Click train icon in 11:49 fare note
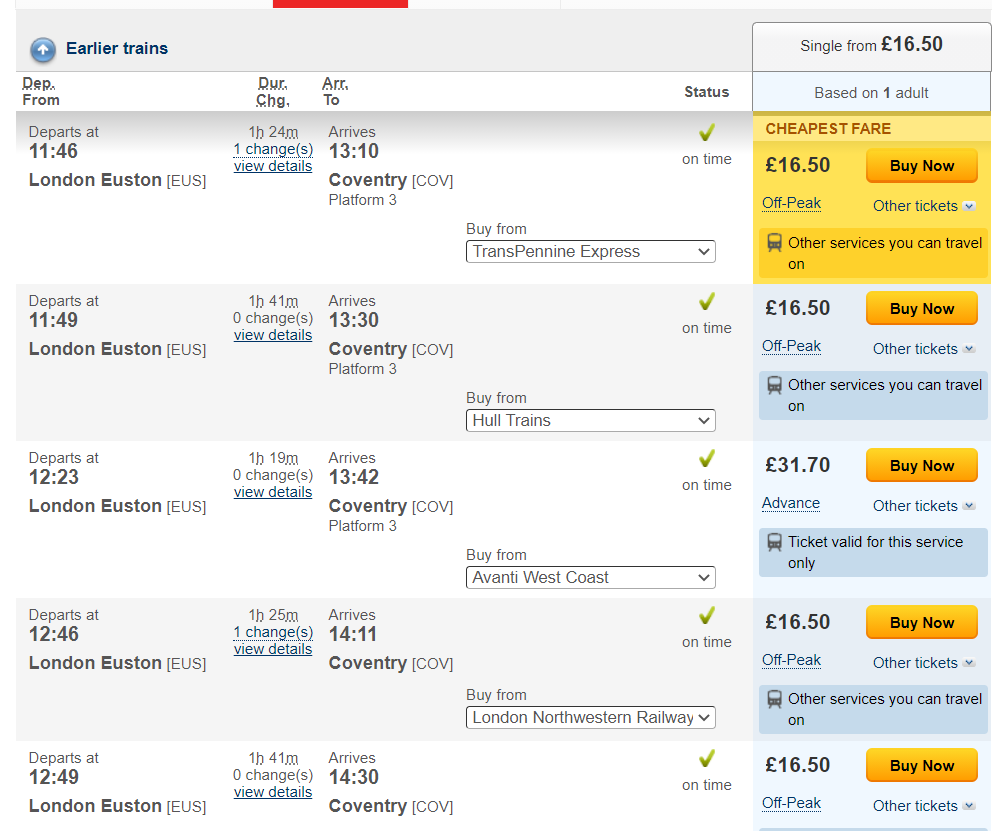This screenshot has height=831, width=992. [774, 385]
